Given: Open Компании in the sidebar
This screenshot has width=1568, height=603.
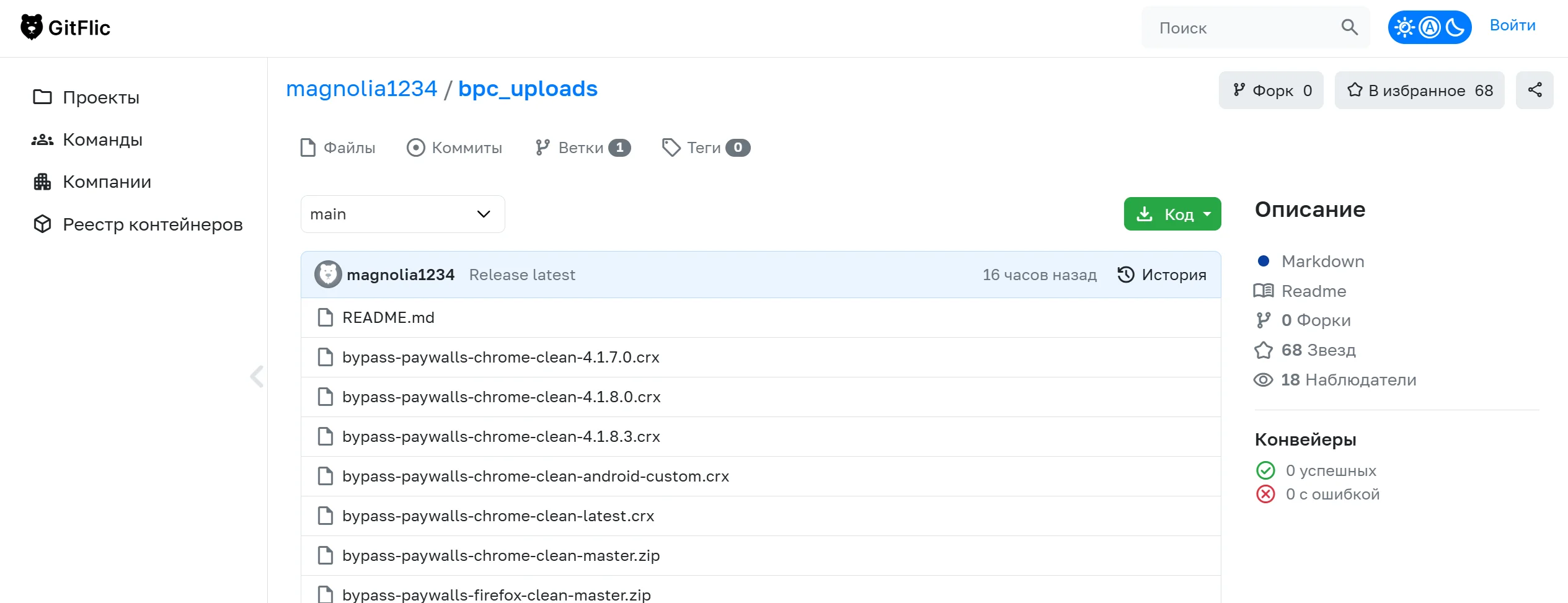Looking at the screenshot, I should (x=92, y=182).
